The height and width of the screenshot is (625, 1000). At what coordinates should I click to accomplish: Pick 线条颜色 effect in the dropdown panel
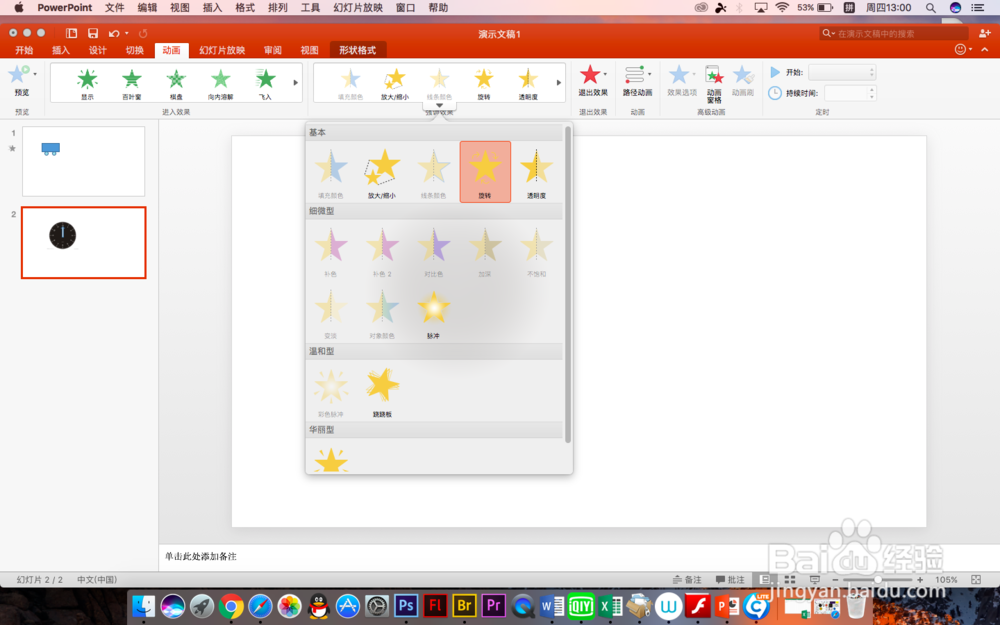point(434,172)
